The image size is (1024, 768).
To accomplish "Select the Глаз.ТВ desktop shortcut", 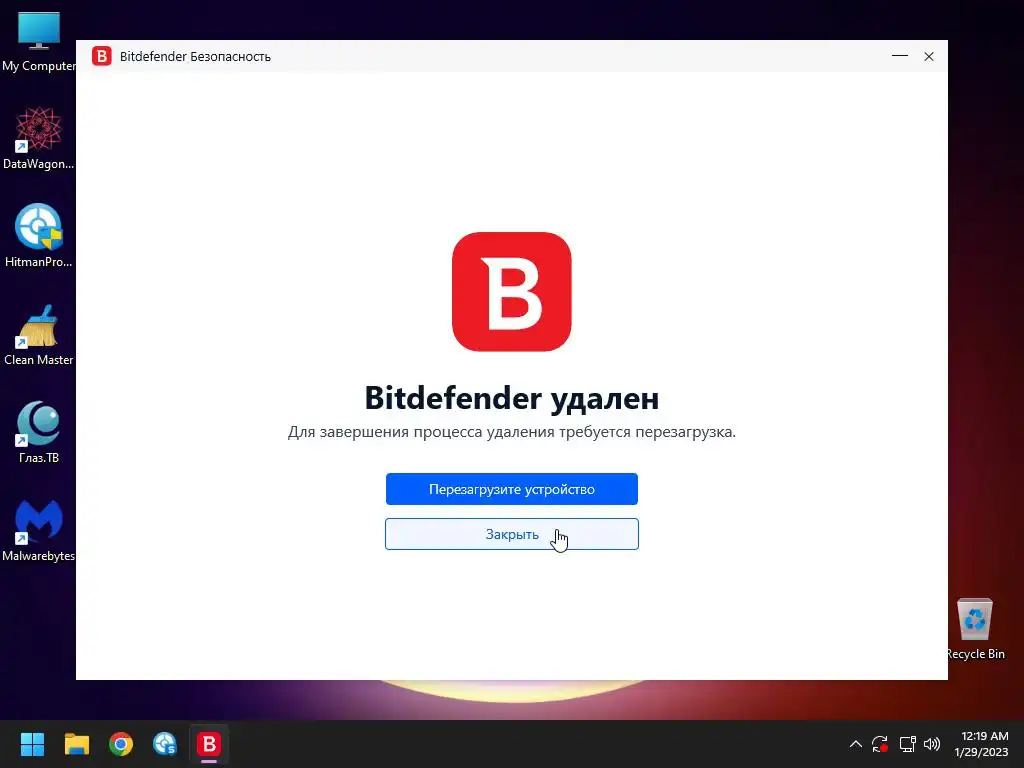I will tap(39, 432).
